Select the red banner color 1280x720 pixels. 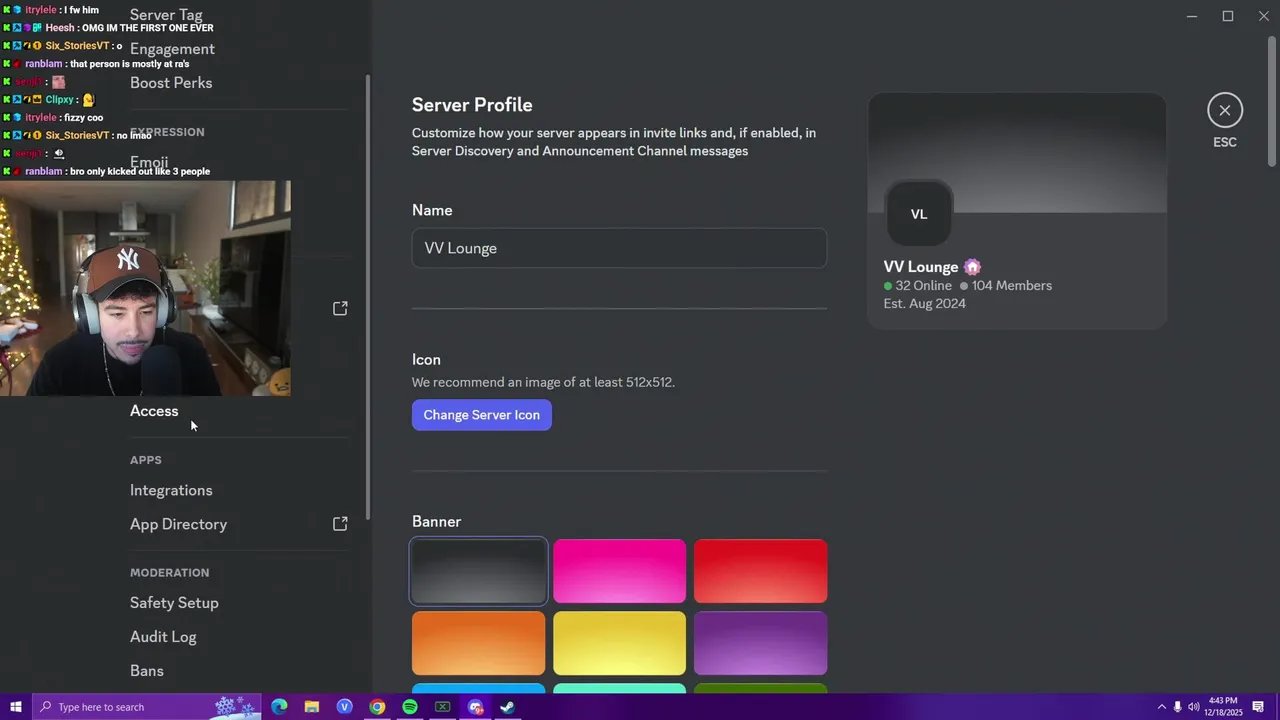pyautogui.click(x=760, y=571)
